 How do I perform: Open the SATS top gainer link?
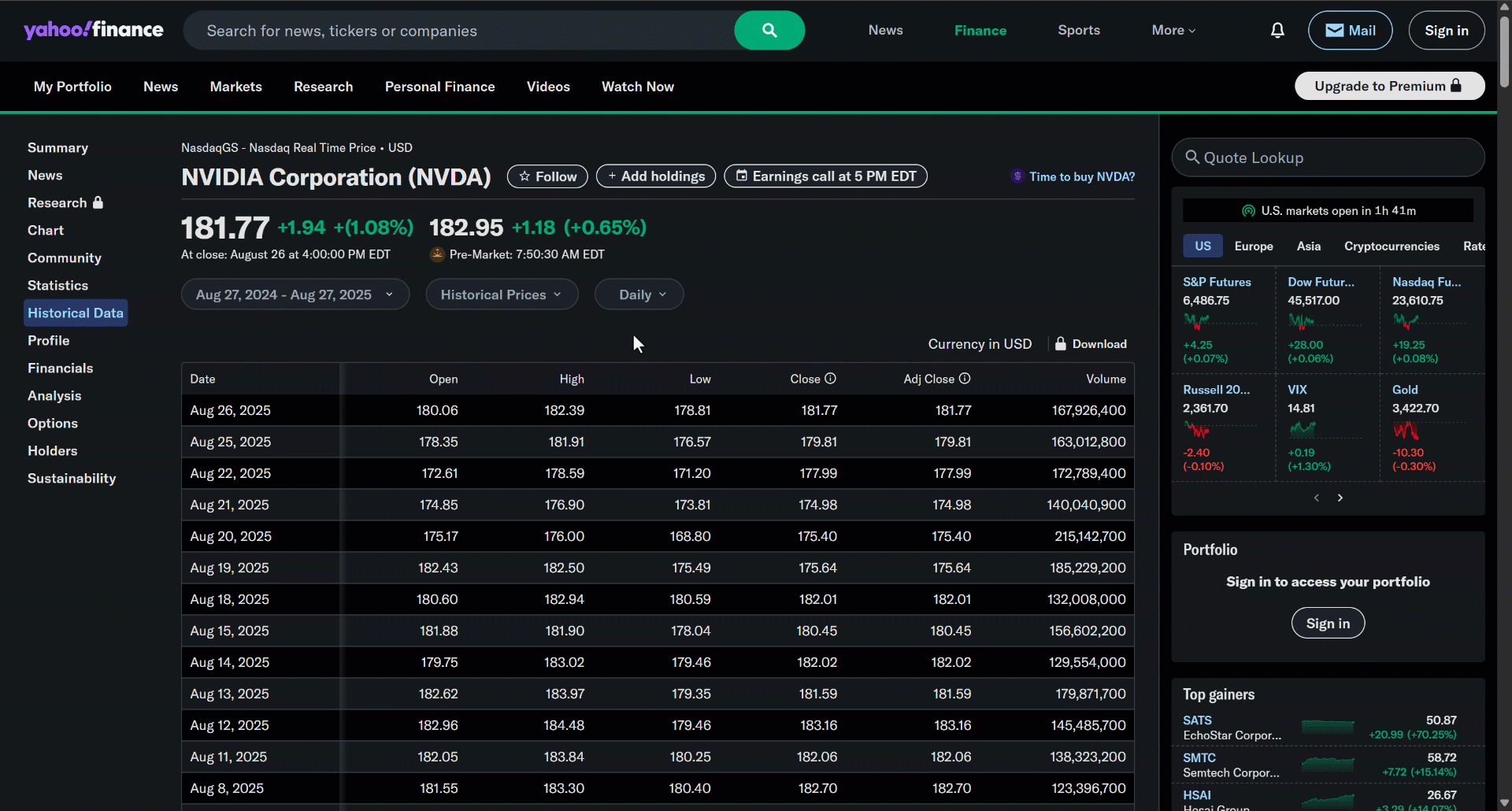coord(1197,720)
